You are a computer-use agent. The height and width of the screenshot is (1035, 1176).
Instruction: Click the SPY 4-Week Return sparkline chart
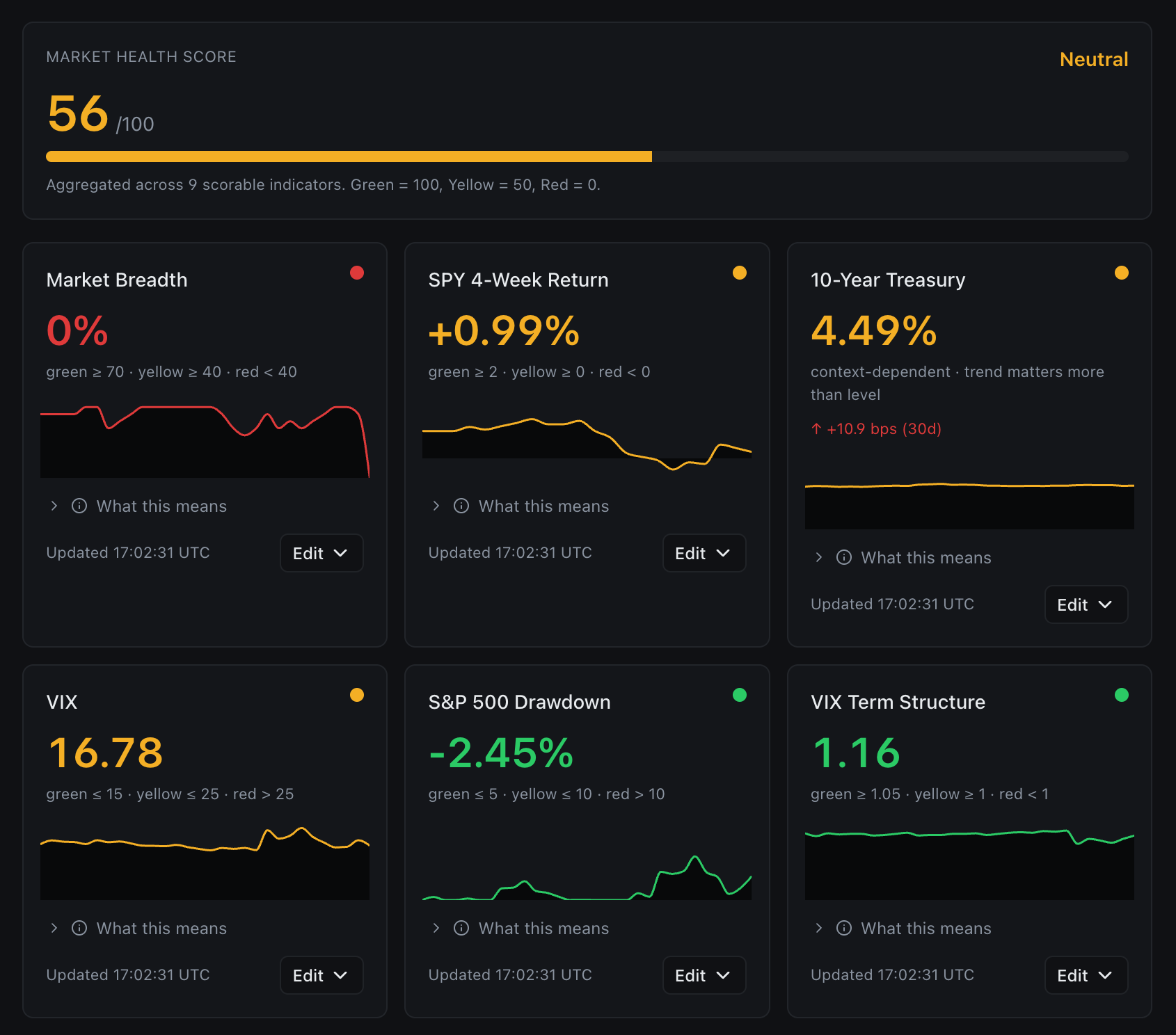pyautogui.click(x=587, y=444)
